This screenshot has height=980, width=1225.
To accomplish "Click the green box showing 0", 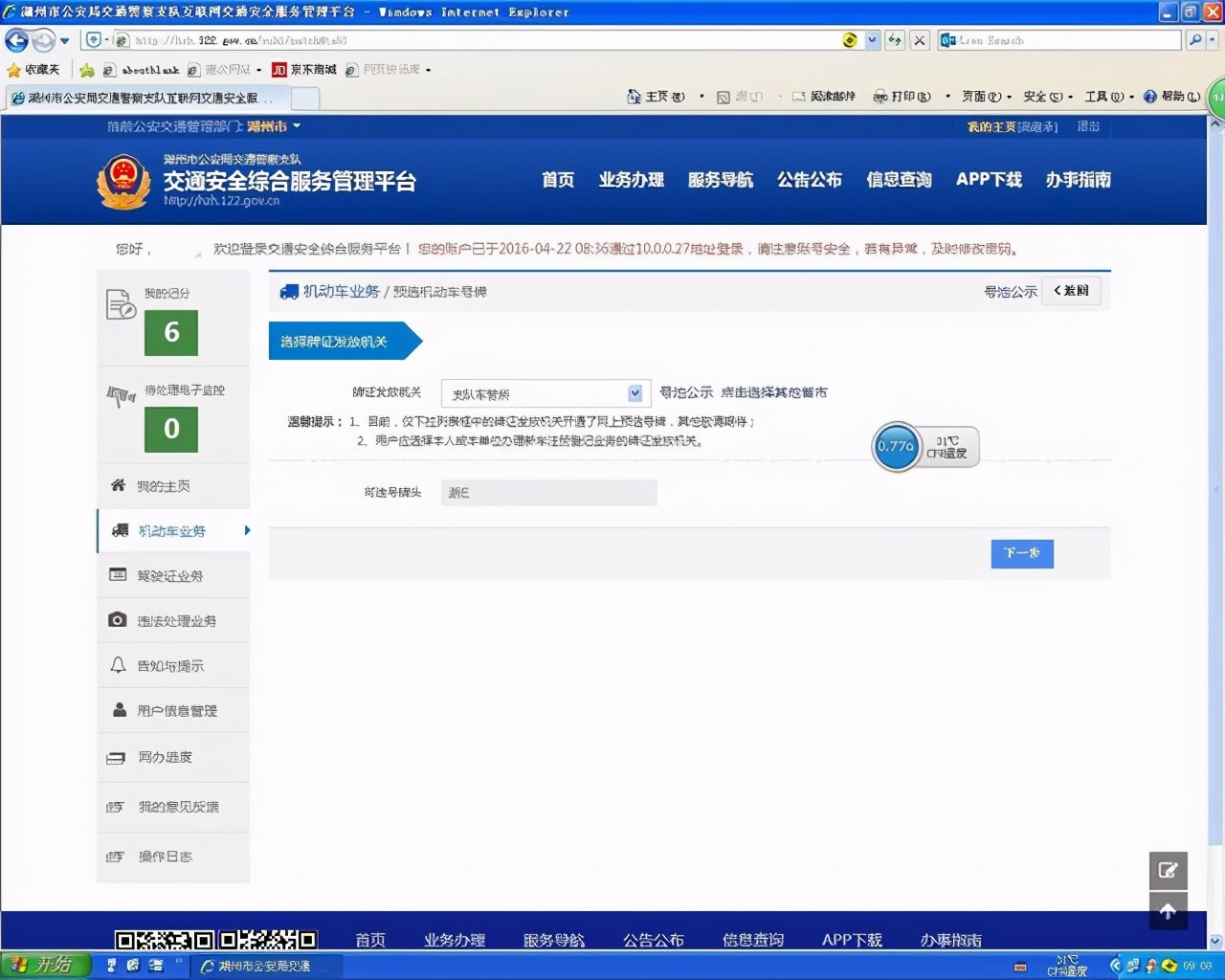I will [x=171, y=429].
